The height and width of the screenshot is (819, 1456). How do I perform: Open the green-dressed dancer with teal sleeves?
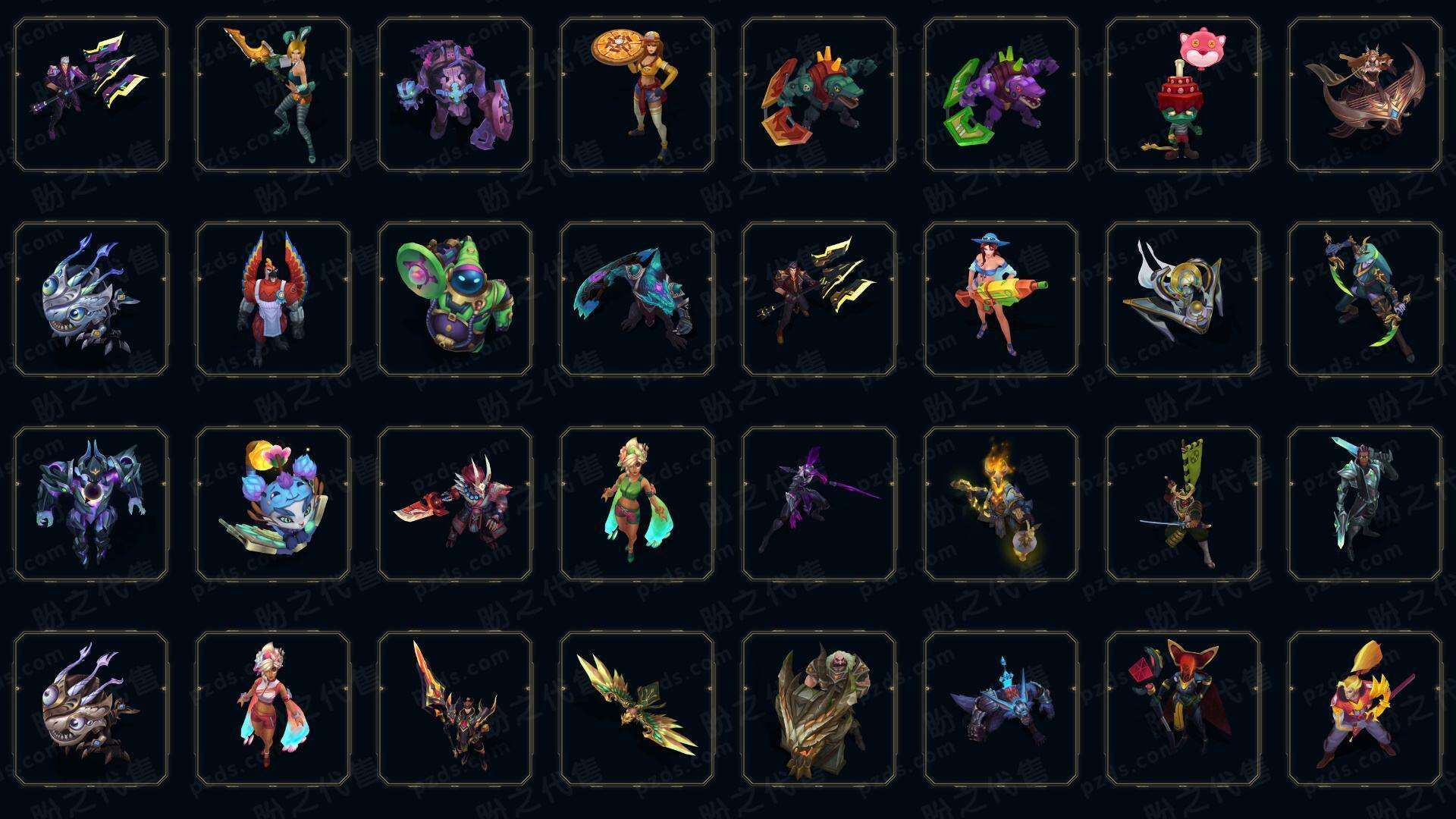[637, 504]
